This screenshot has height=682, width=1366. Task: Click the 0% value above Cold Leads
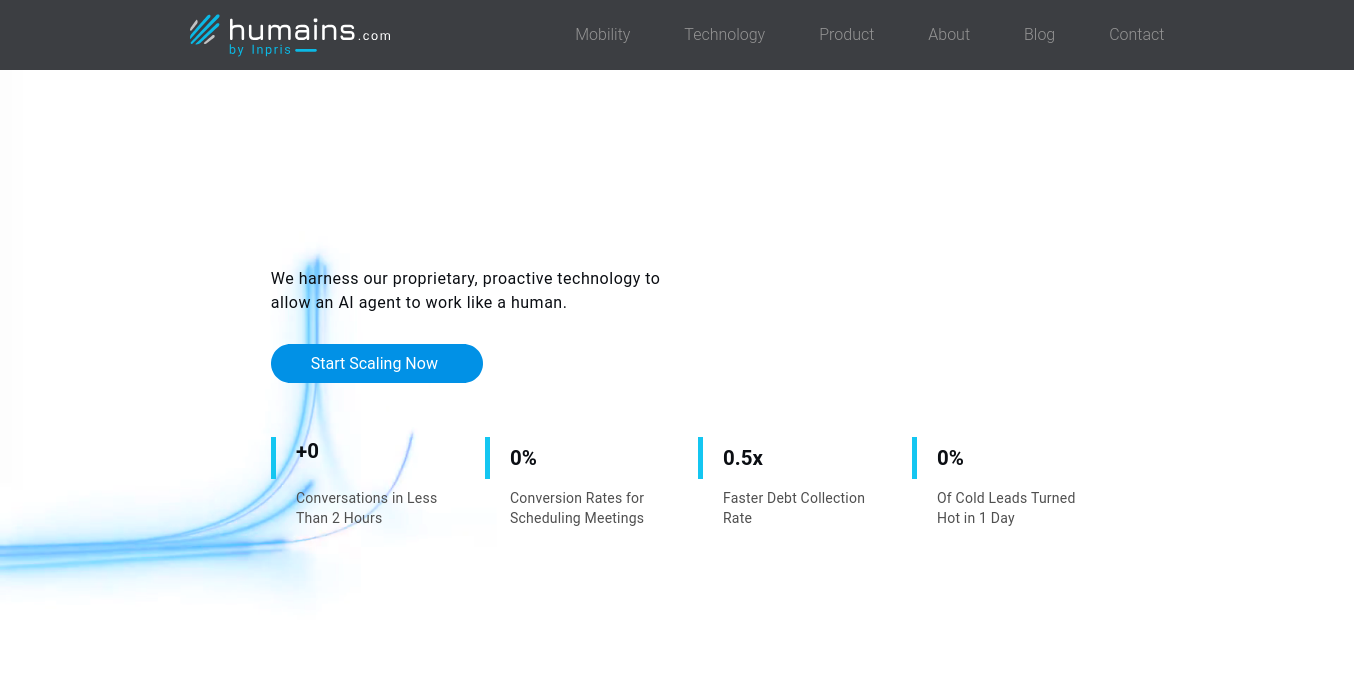[950, 458]
